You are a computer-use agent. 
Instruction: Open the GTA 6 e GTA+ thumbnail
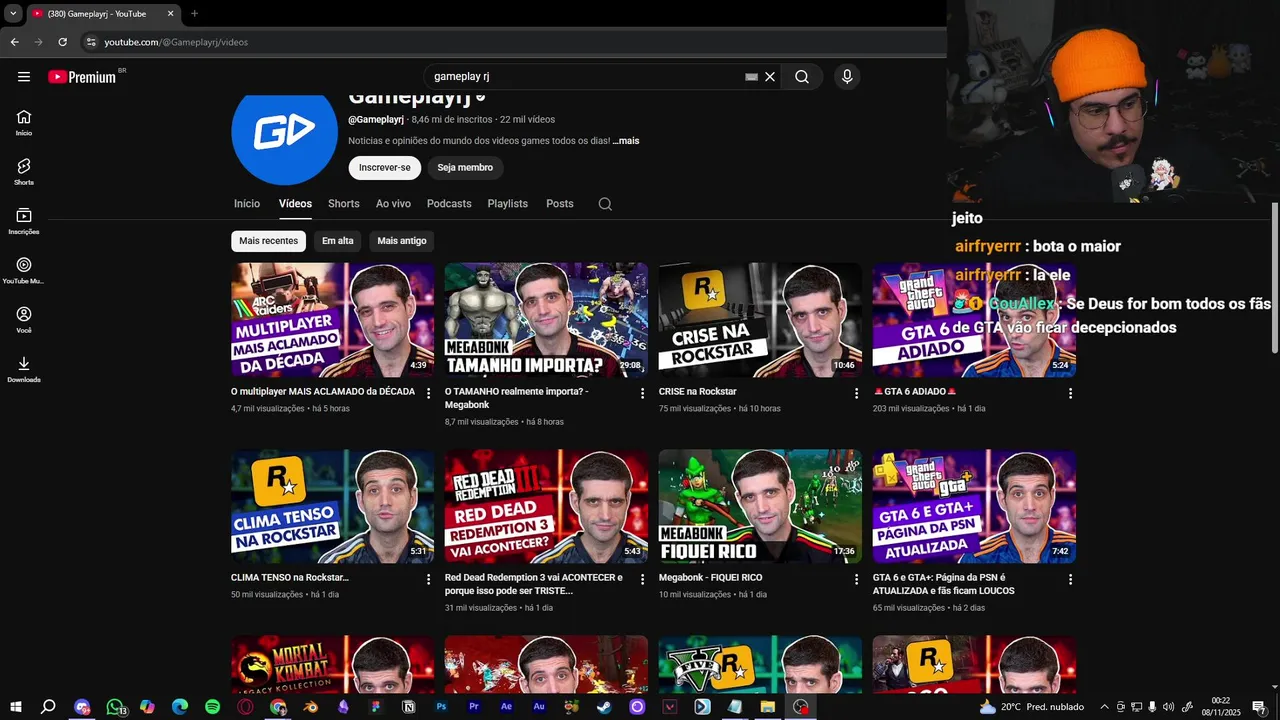(974, 506)
